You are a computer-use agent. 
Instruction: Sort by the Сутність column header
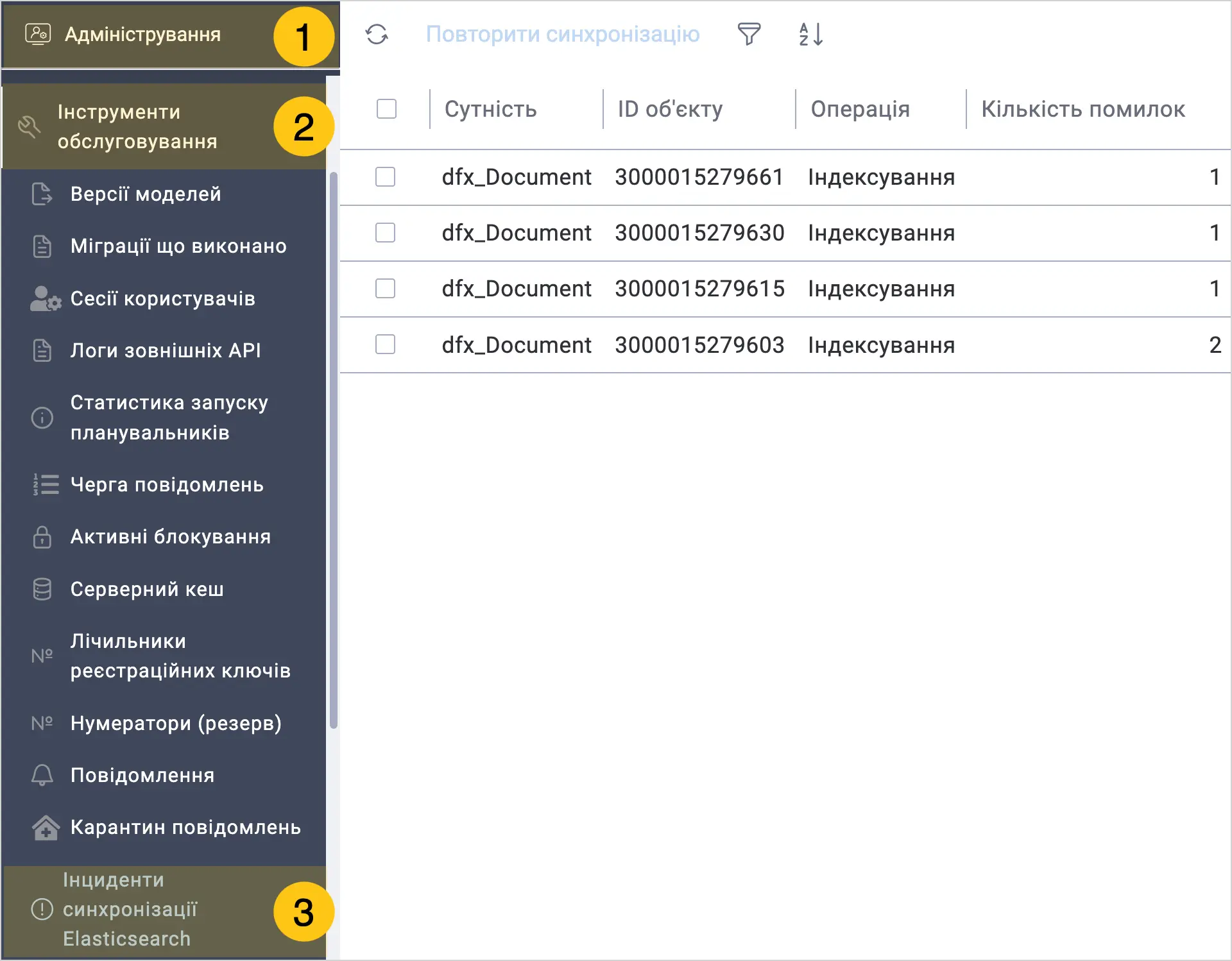pos(490,109)
